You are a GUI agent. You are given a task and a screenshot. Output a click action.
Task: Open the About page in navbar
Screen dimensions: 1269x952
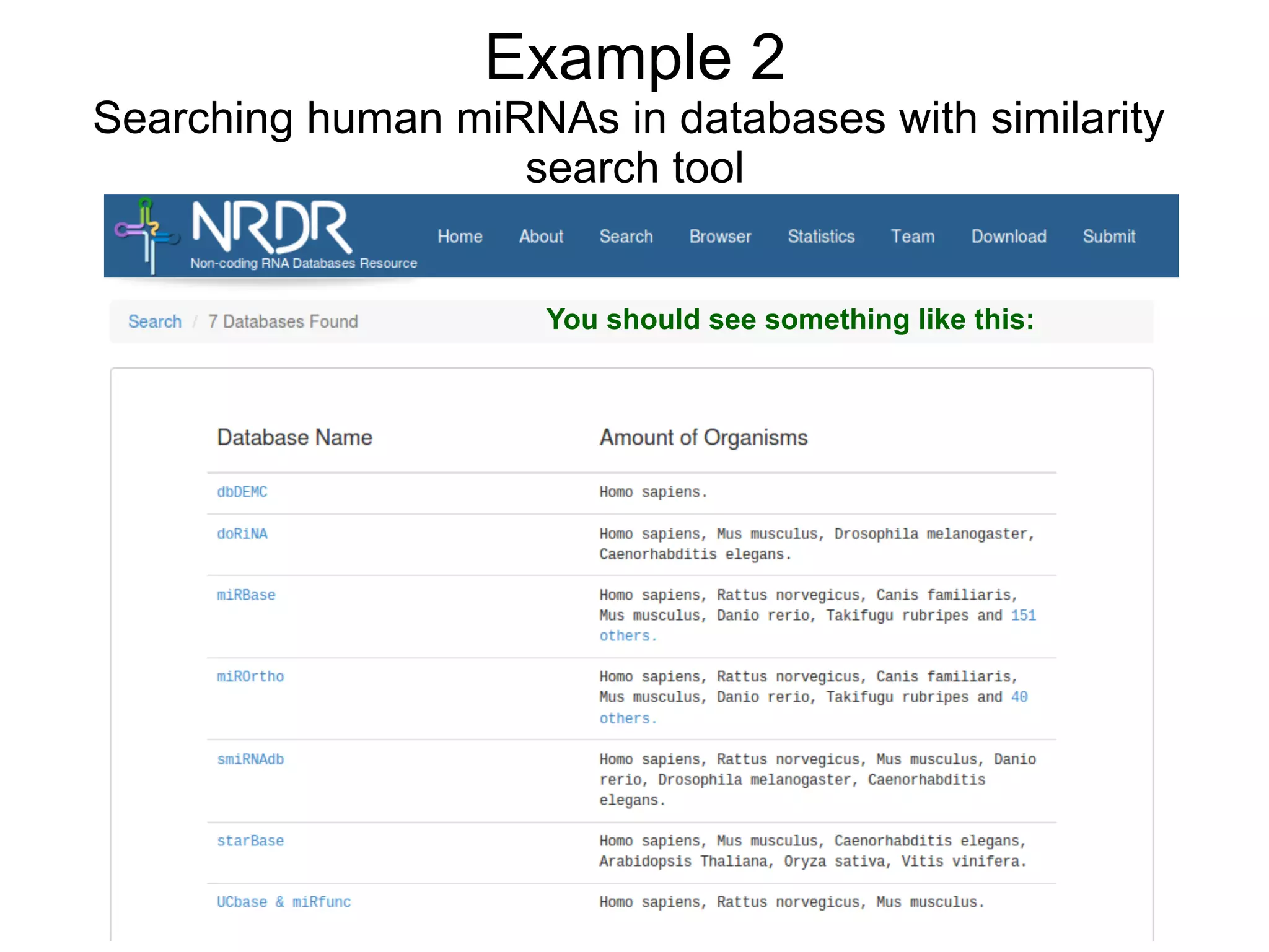pos(541,237)
